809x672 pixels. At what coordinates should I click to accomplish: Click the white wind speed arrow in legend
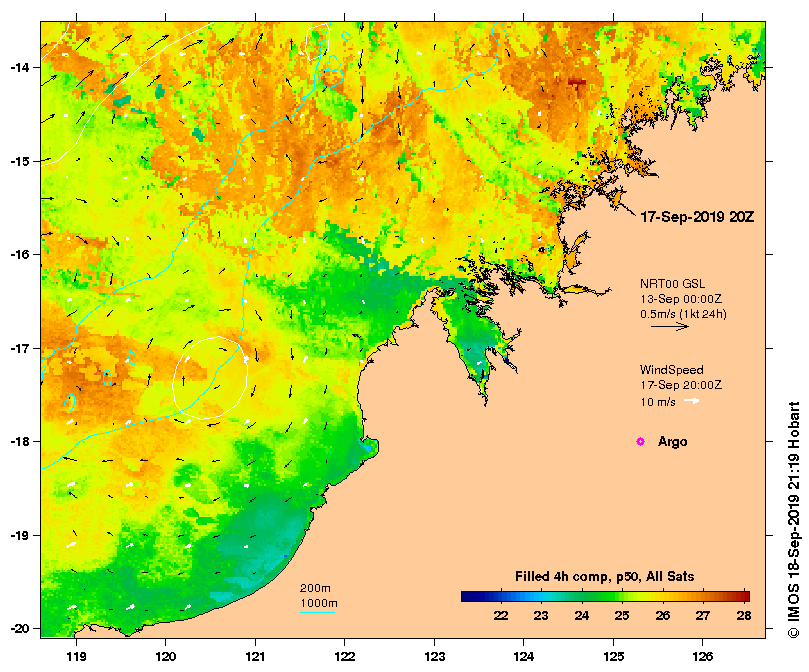692,401
